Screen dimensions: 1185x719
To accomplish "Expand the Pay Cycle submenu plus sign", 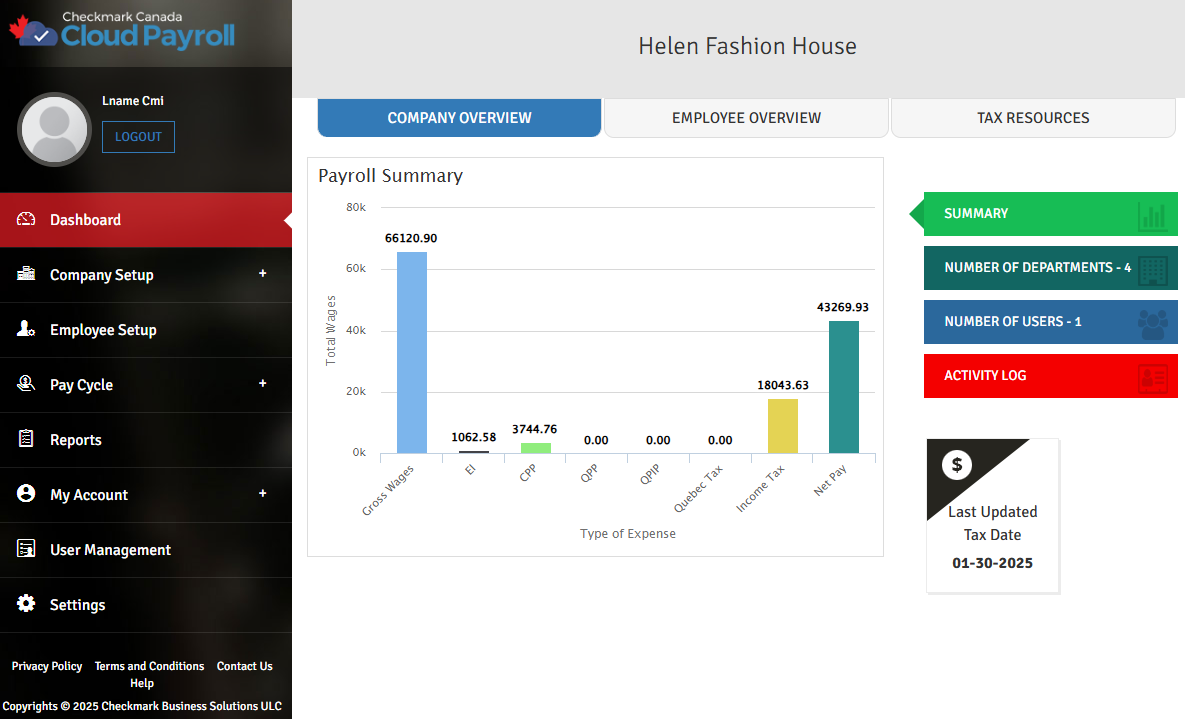I will (263, 384).
